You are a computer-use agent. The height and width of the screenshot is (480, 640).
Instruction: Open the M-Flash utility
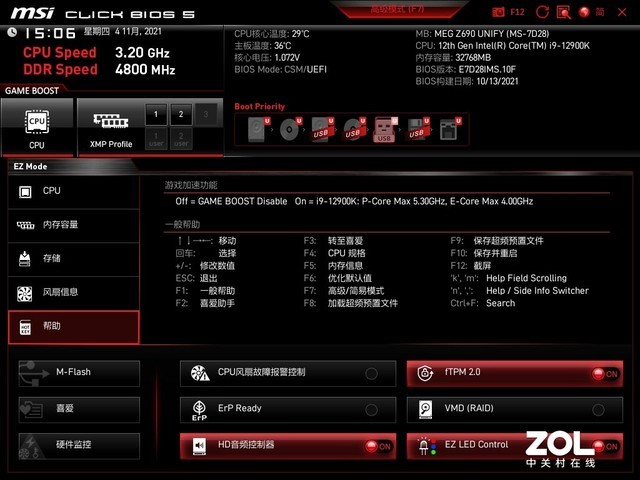pos(79,373)
